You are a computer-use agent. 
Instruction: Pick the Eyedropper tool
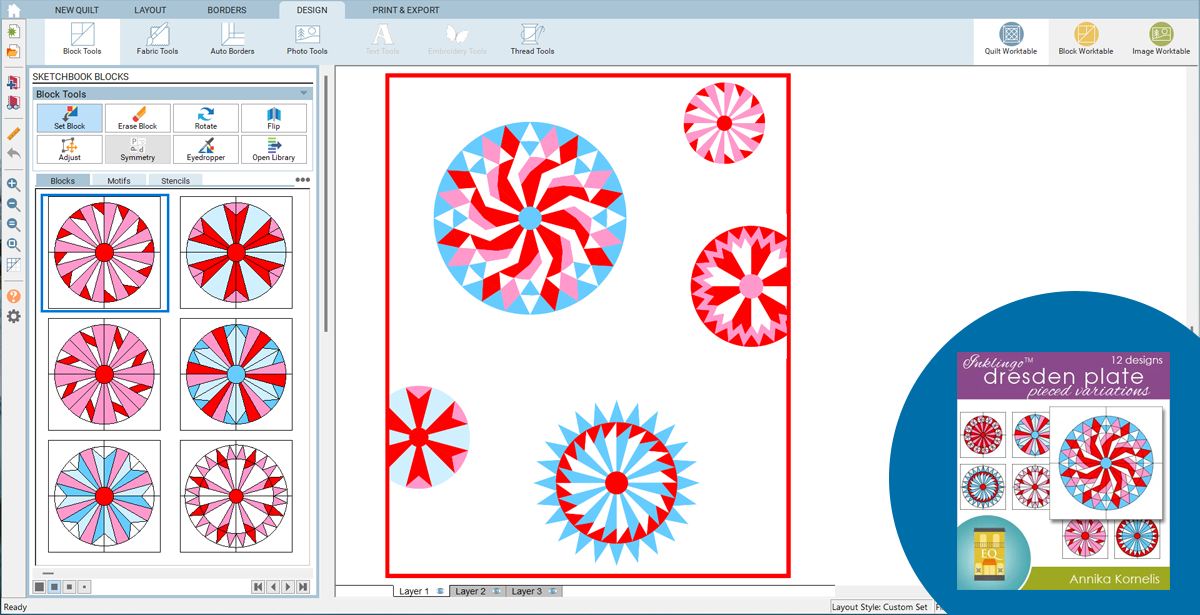click(206, 149)
